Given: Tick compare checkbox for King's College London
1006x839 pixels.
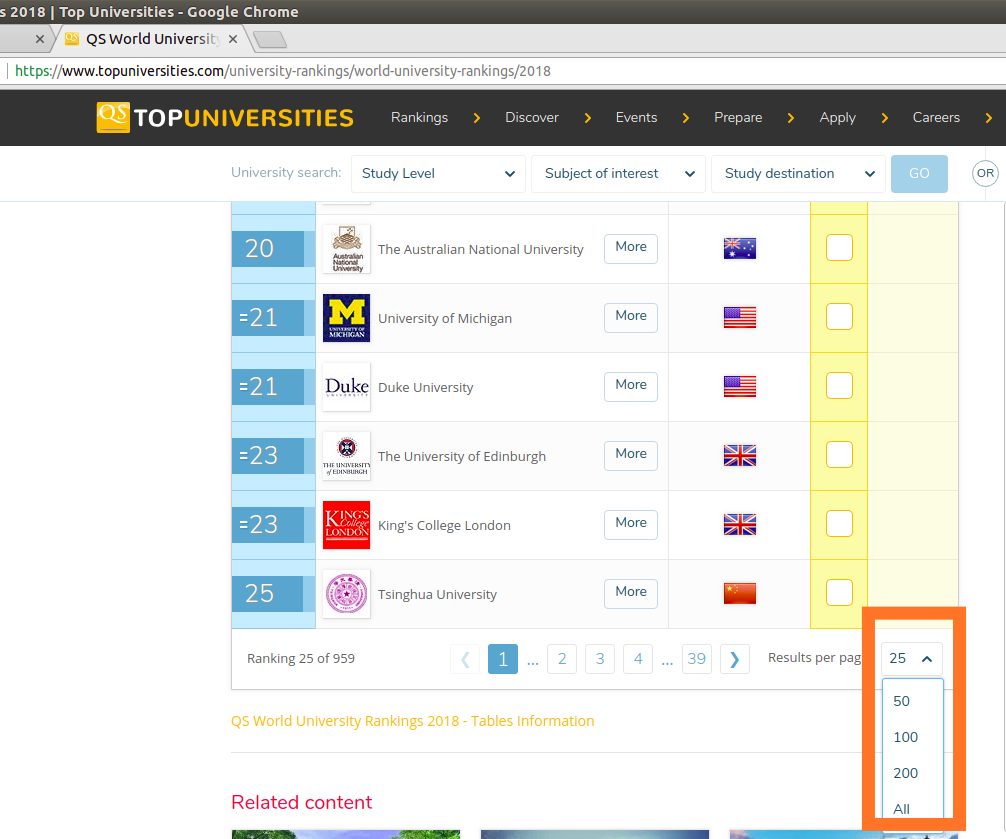Looking at the screenshot, I should (839, 523).
